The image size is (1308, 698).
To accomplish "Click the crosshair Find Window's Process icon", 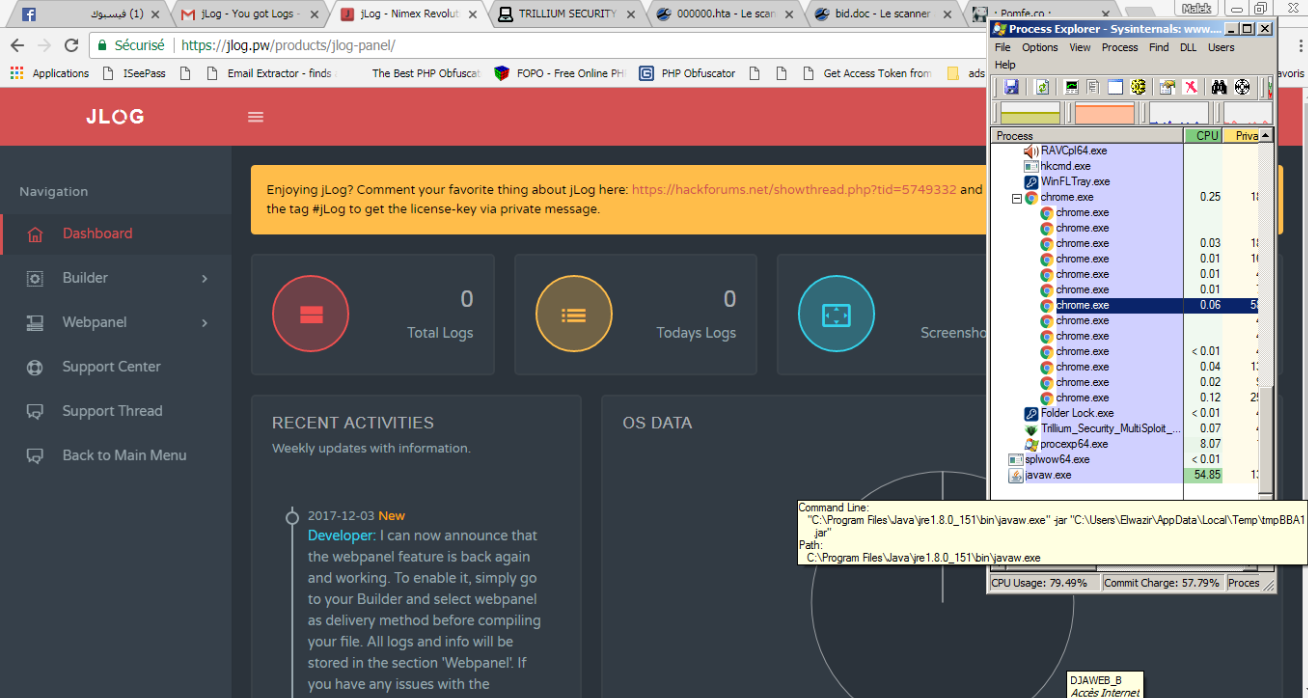I will [x=1242, y=87].
